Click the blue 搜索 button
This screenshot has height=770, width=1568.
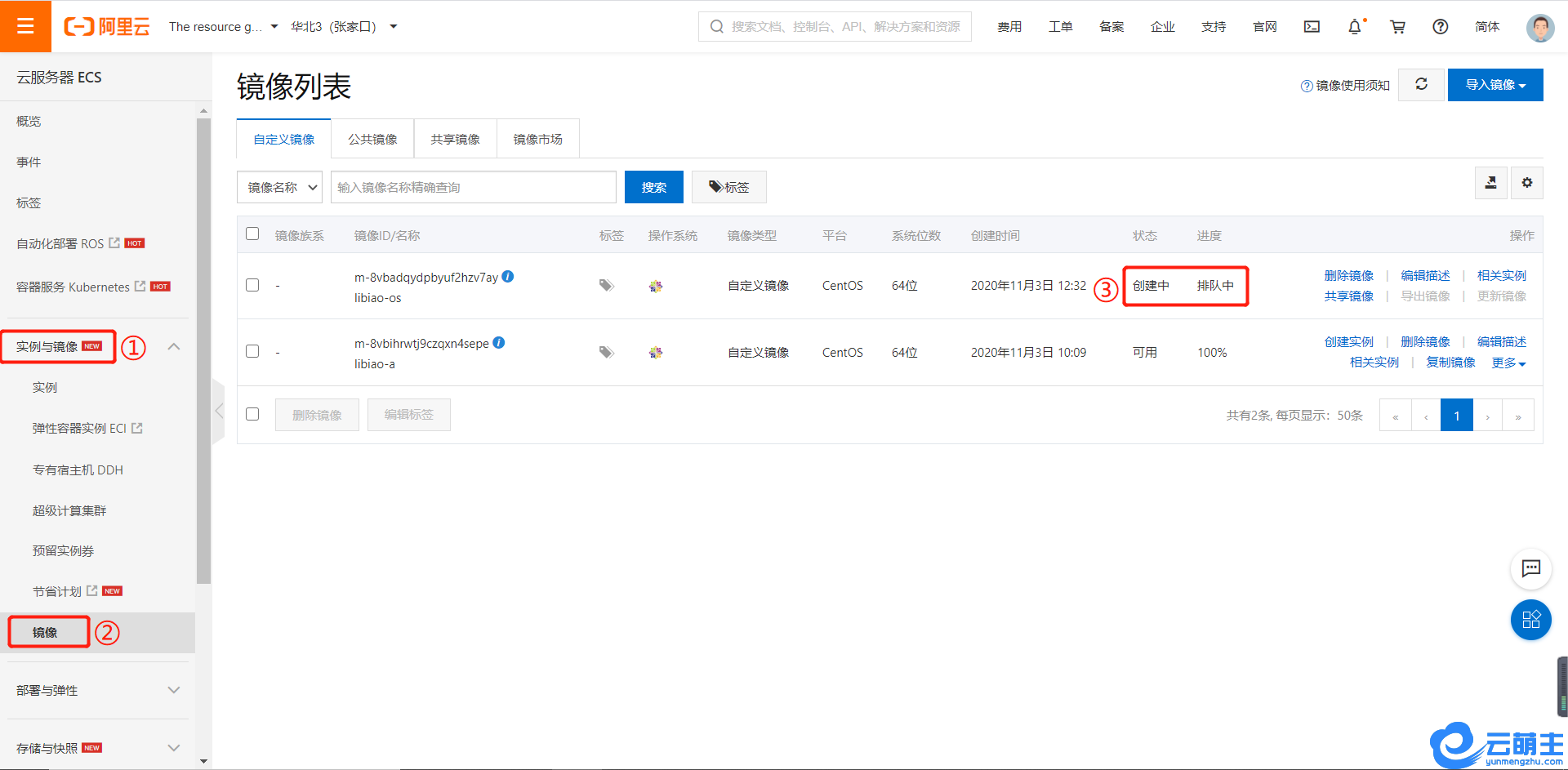coord(653,187)
